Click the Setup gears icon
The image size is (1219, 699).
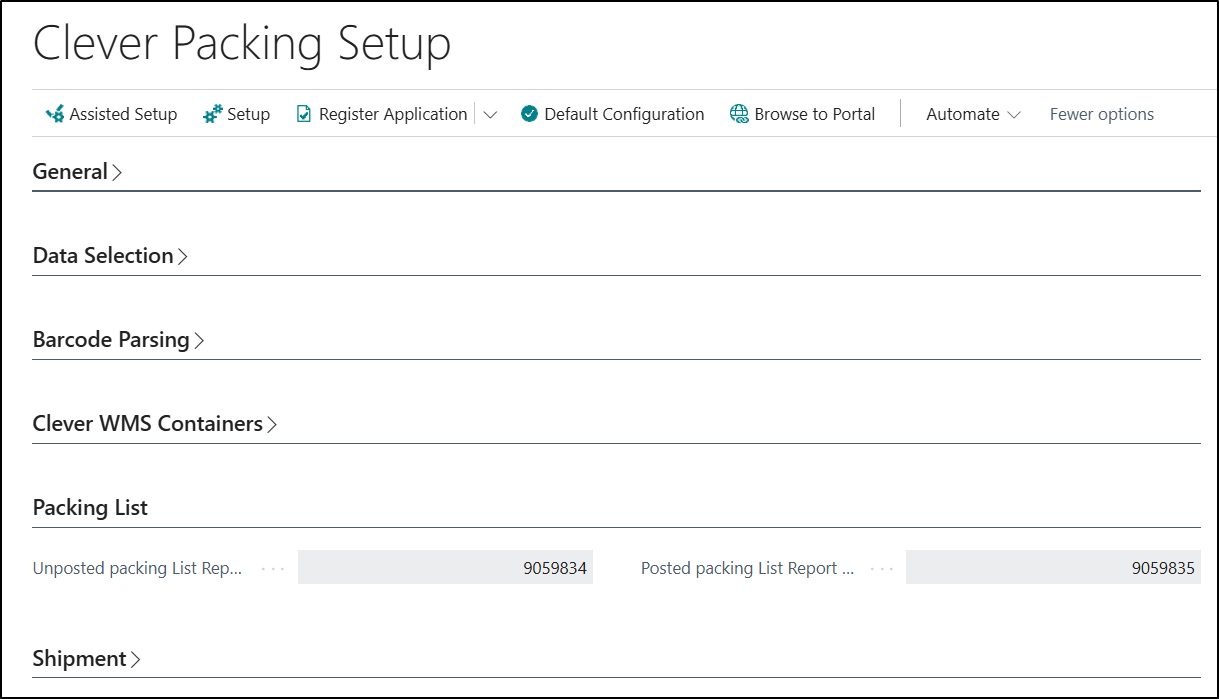[x=212, y=114]
